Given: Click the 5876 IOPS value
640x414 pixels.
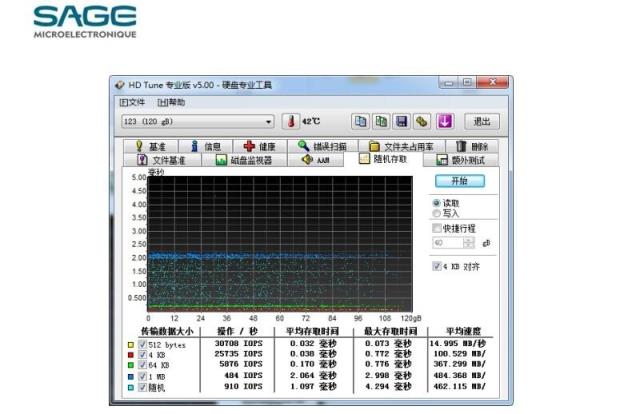Looking at the screenshot, I should 241,364.
